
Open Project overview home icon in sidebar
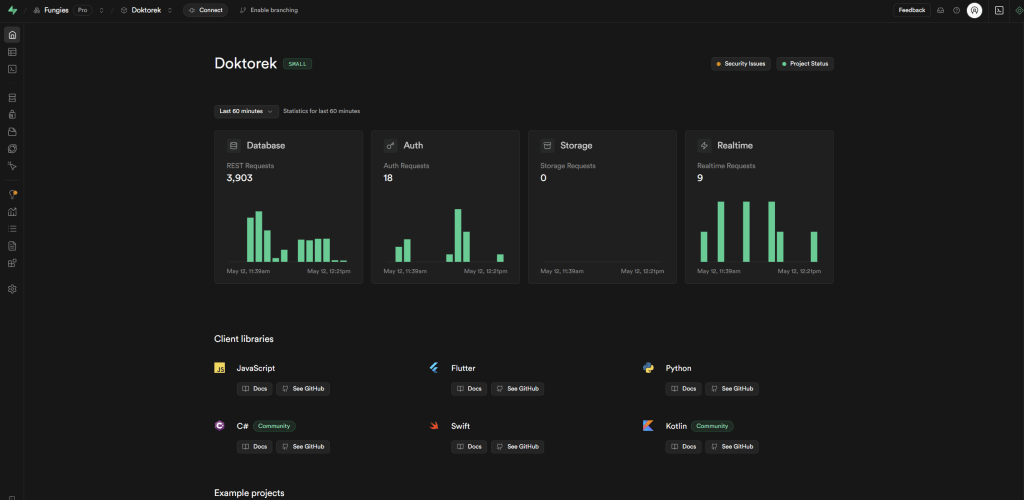(12, 35)
